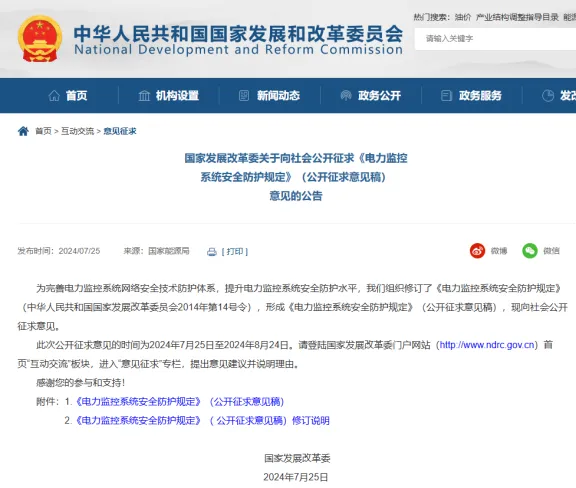Open the ndrc.gov.cn hyperlink in text
The width and height of the screenshot is (576, 488).
(x=487, y=345)
